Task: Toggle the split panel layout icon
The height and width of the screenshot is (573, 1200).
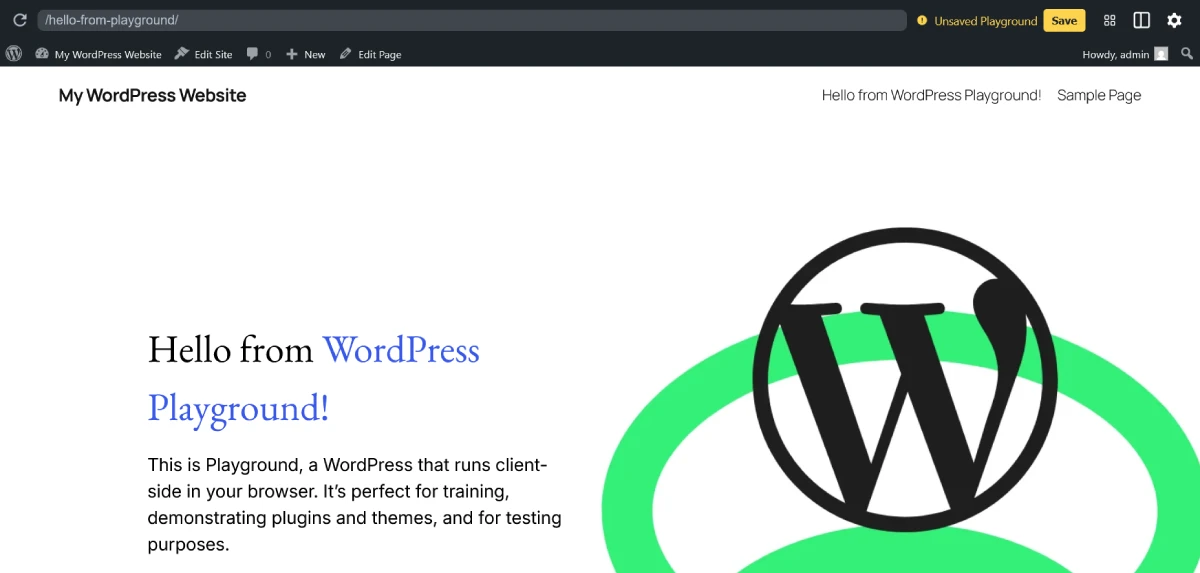Action: tap(1141, 21)
